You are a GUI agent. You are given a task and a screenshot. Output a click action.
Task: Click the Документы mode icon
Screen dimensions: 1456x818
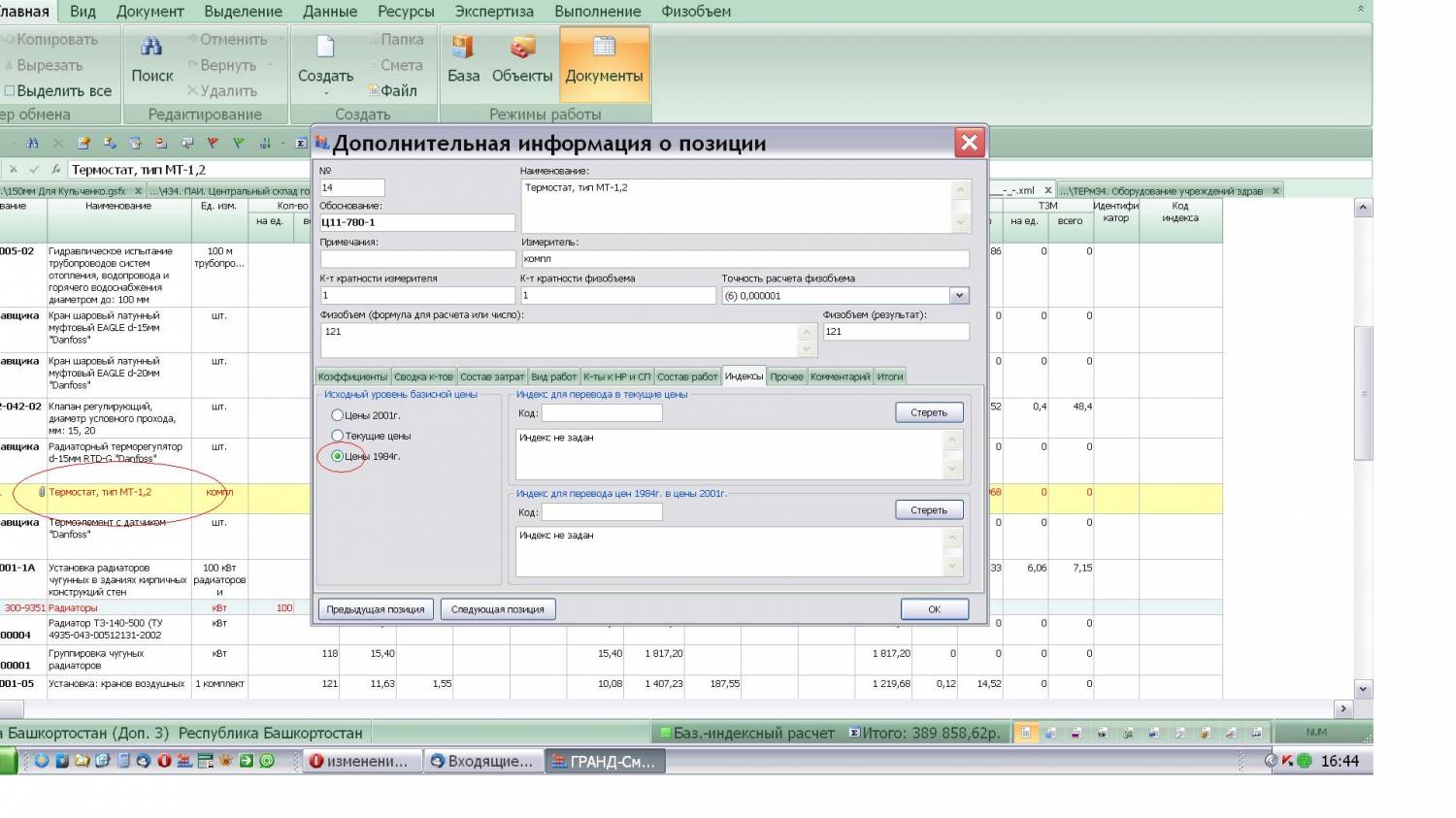(x=604, y=47)
